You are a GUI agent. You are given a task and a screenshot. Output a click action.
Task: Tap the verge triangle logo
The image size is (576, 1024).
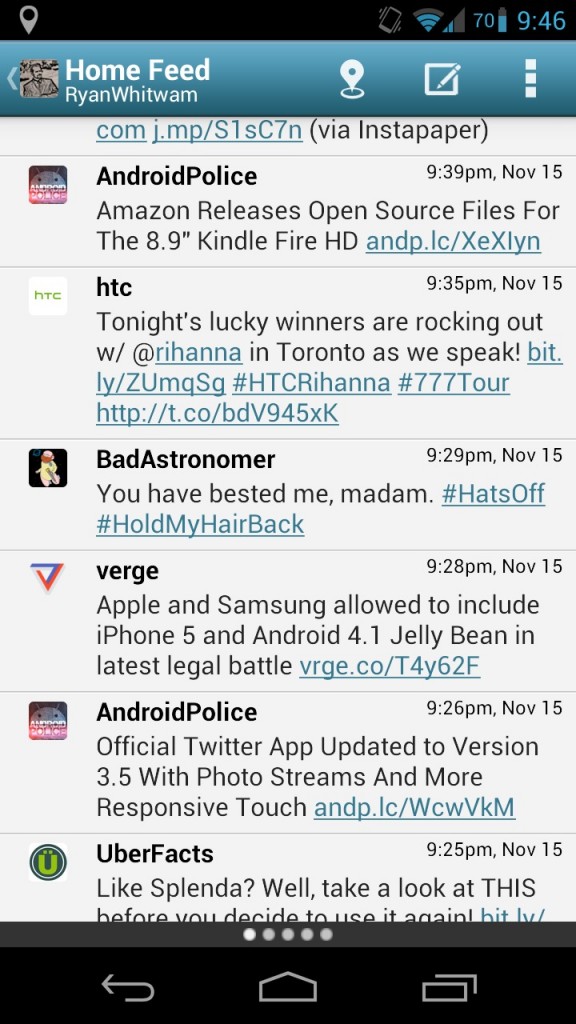click(x=47, y=577)
